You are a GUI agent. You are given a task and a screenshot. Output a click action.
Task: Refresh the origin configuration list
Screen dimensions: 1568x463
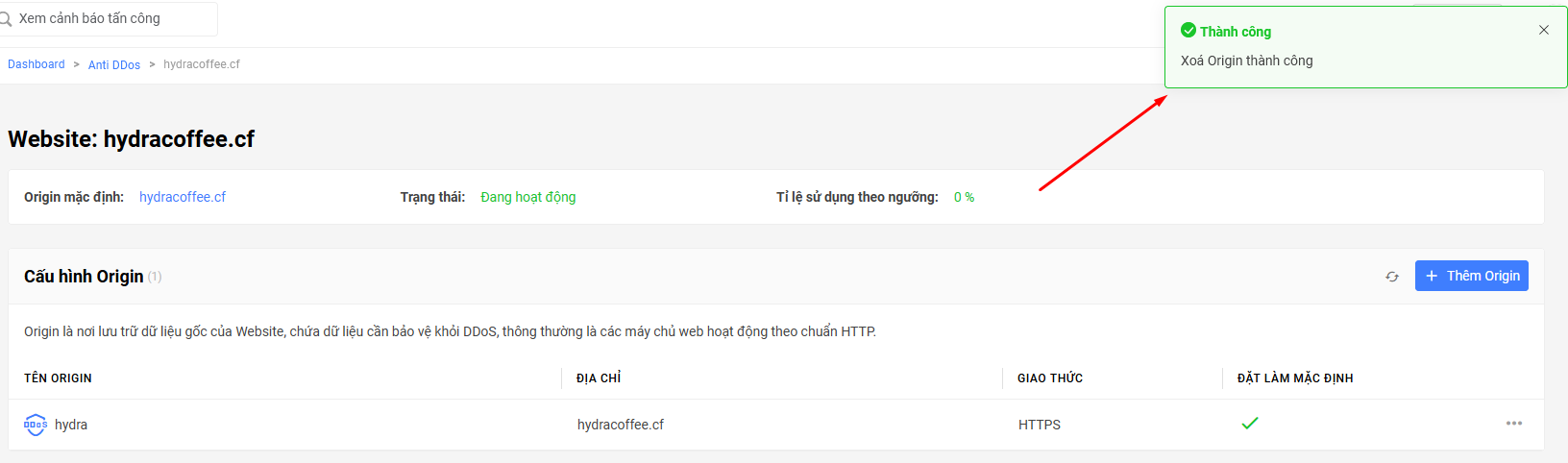(1392, 277)
